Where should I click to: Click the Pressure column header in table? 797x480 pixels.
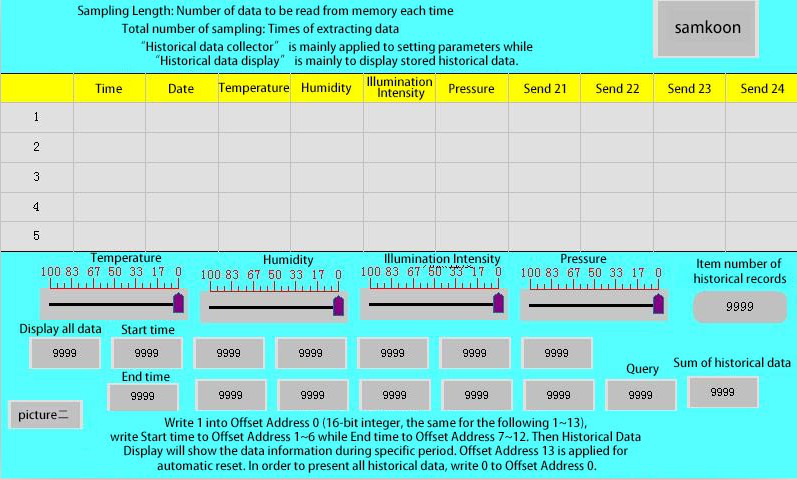coord(471,88)
